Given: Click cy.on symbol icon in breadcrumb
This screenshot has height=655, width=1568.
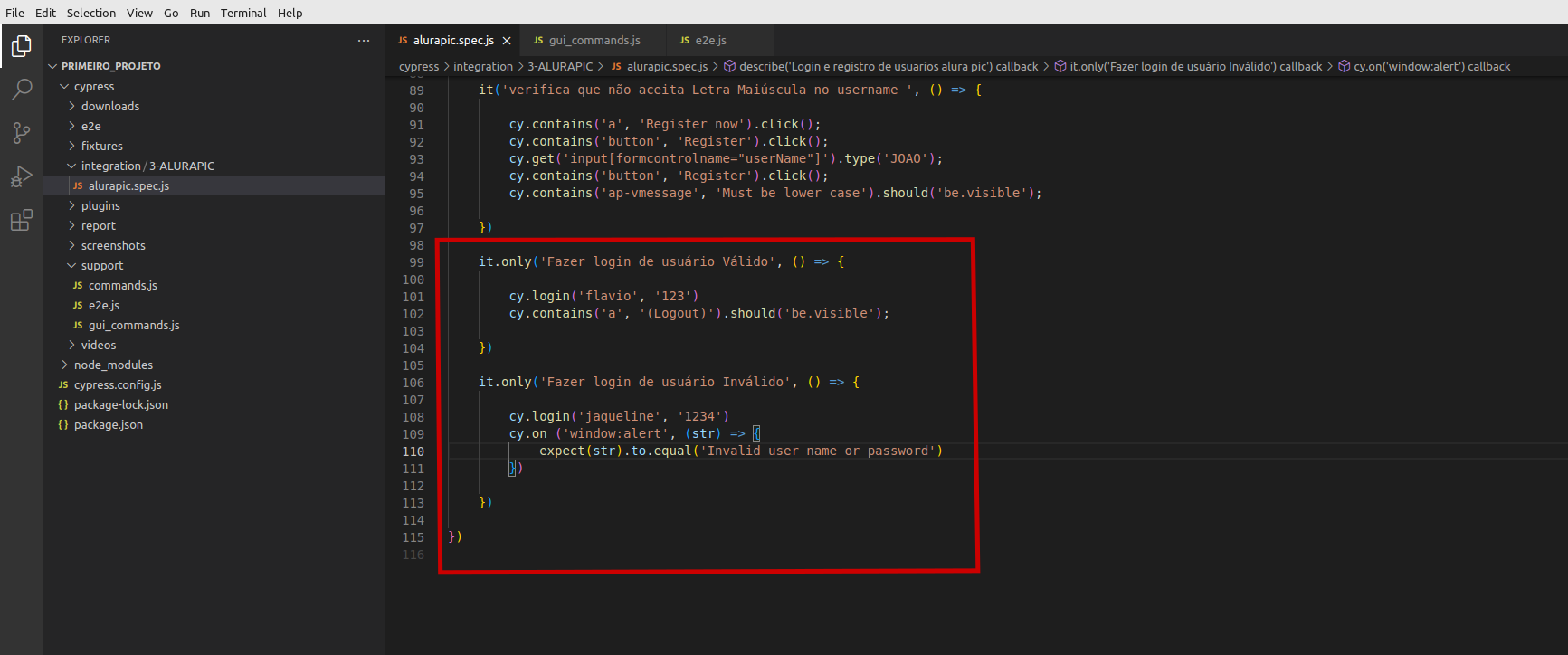Looking at the screenshot, I should pyautogui.click(x=1344, y=66).
